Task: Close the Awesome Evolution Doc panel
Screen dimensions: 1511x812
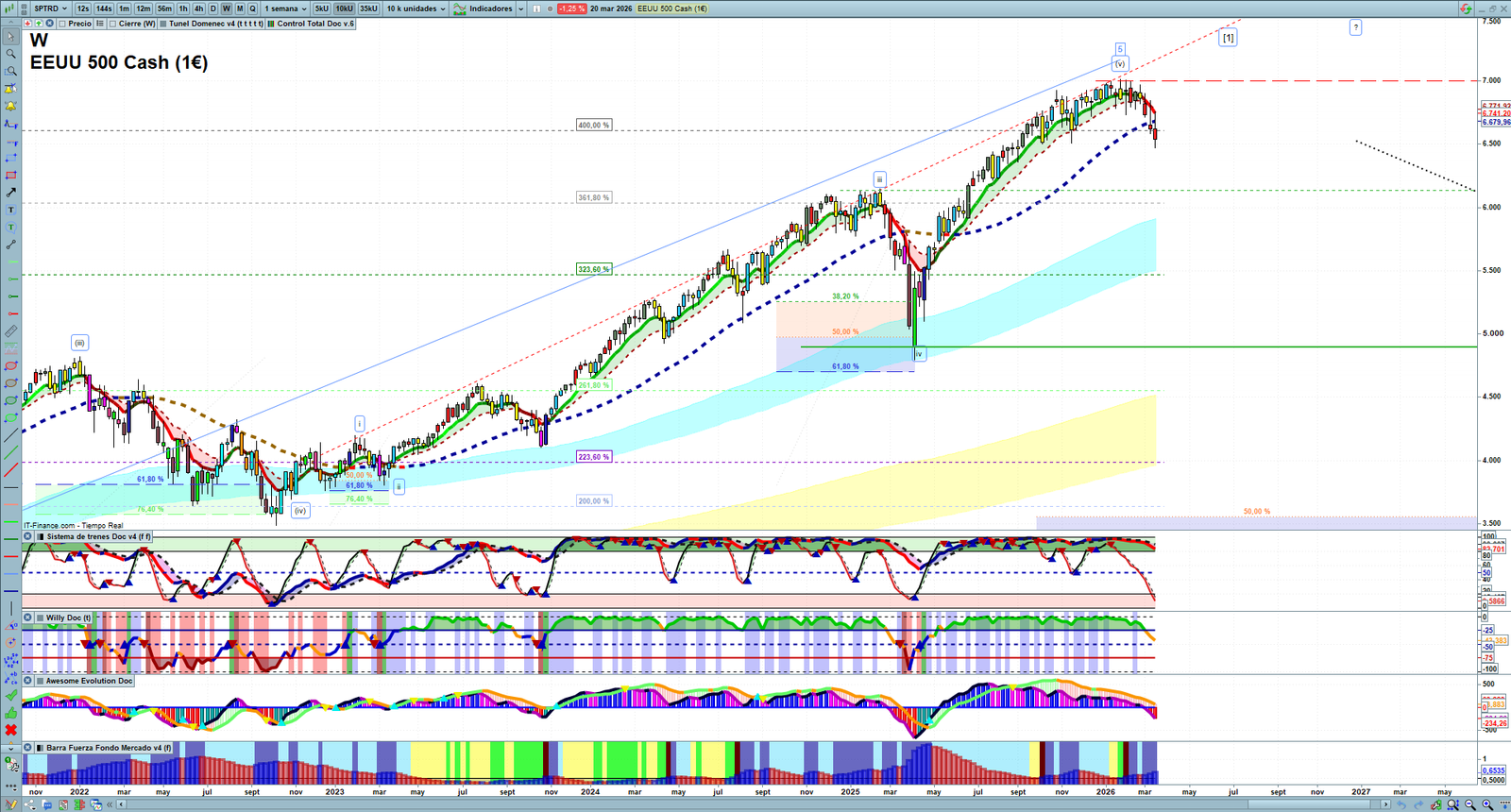Action: [27, 681]
